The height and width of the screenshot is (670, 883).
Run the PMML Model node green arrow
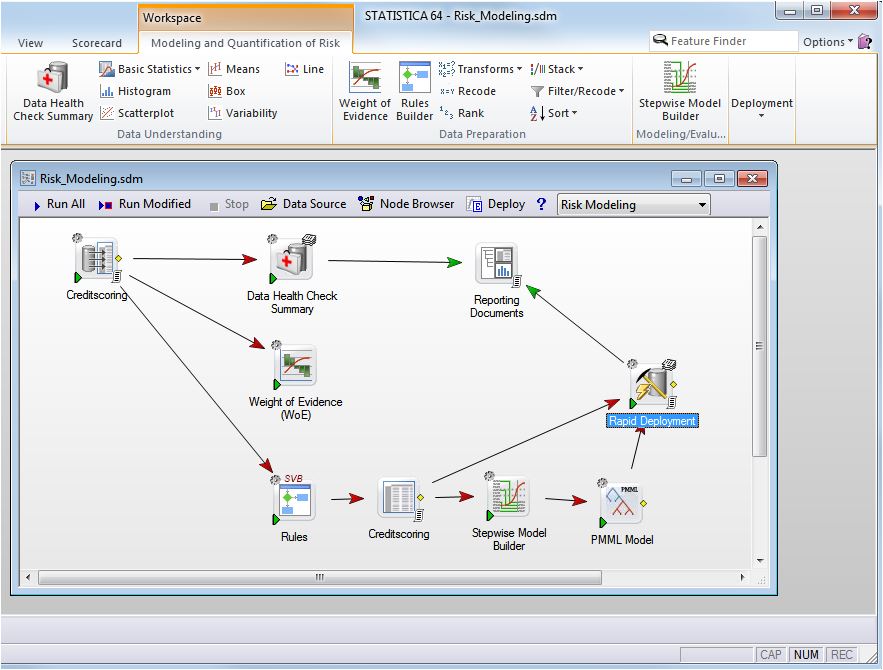pyautogui.click(x=603, y=522)
